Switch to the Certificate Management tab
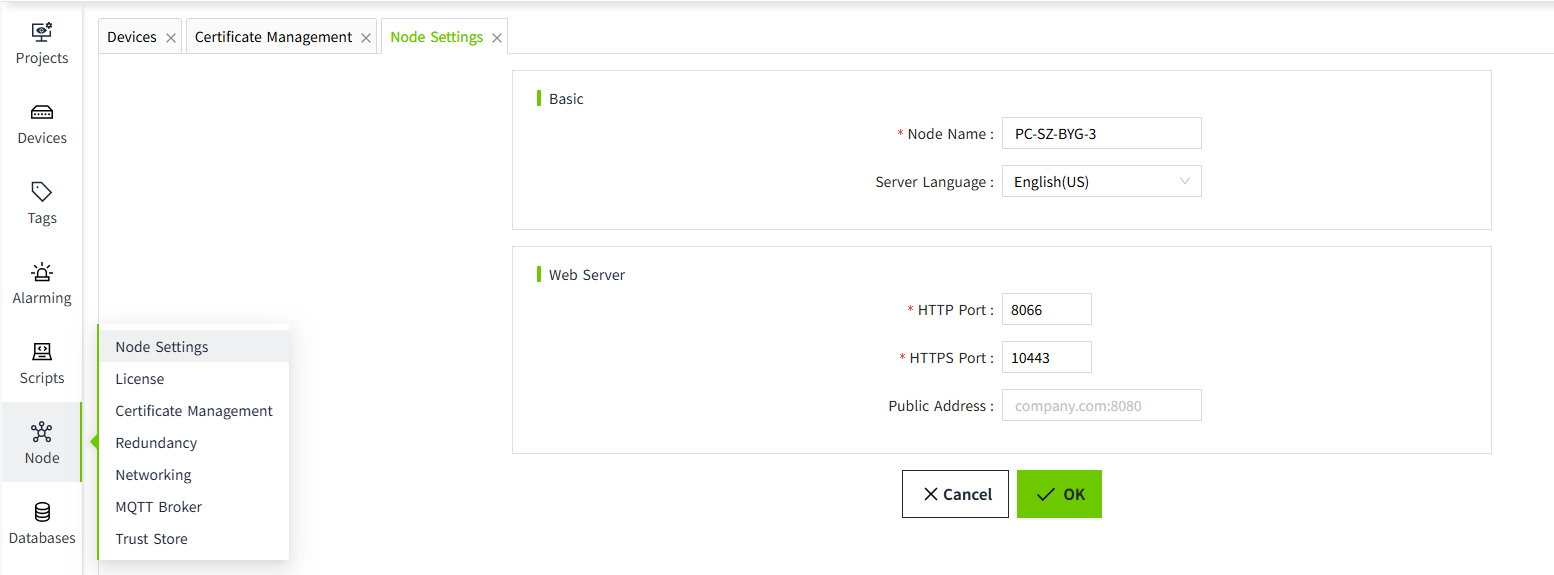 tap(273, 37)
